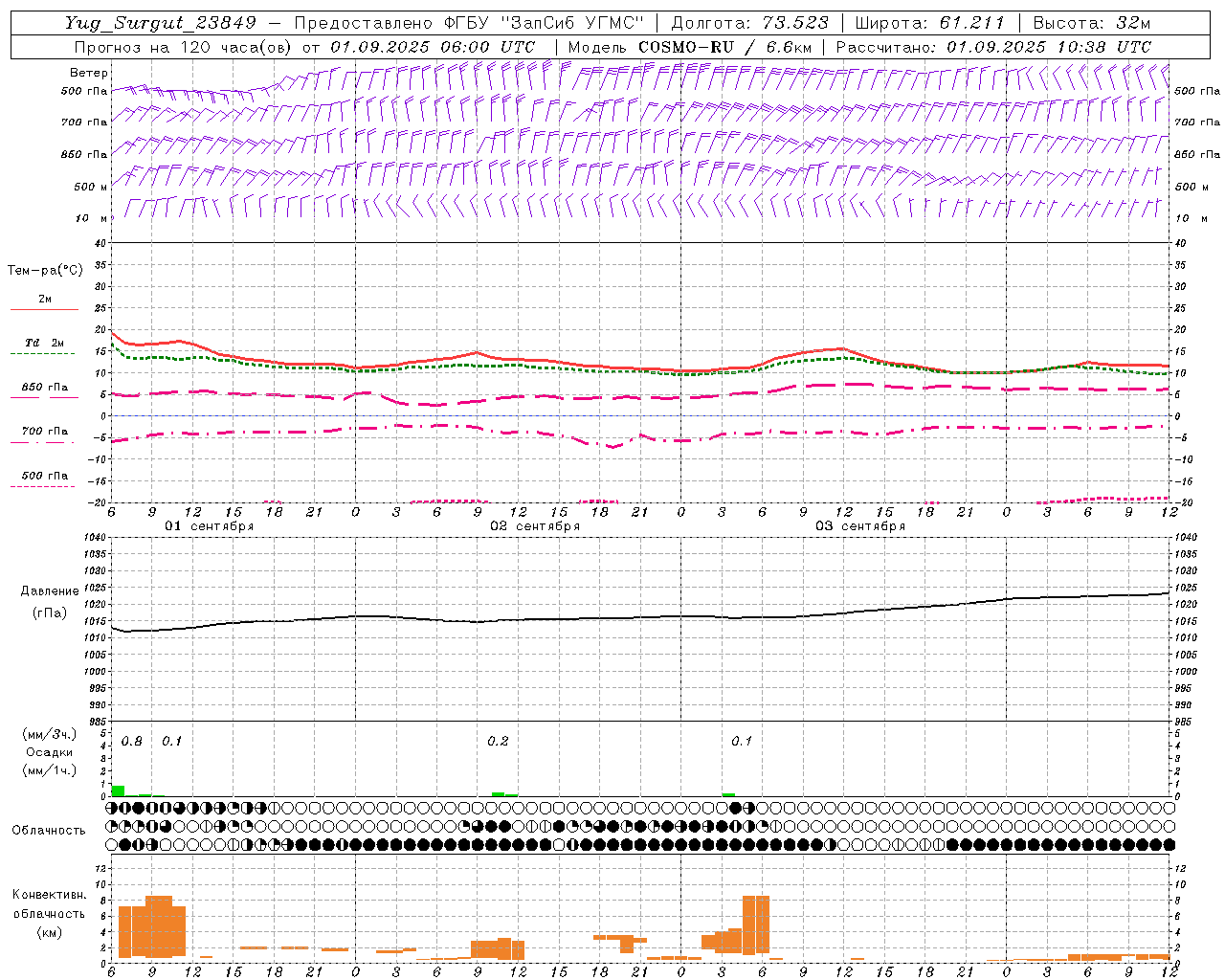Click "(гПа)" unit label under Давление
Screen dimensions: 1225x980
tap(49, 613)
